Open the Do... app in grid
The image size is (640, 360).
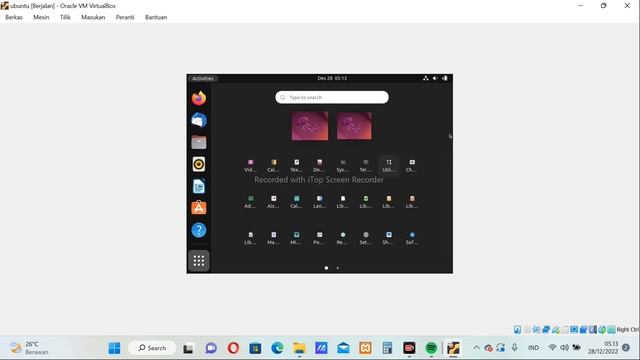tap(320, 165)
